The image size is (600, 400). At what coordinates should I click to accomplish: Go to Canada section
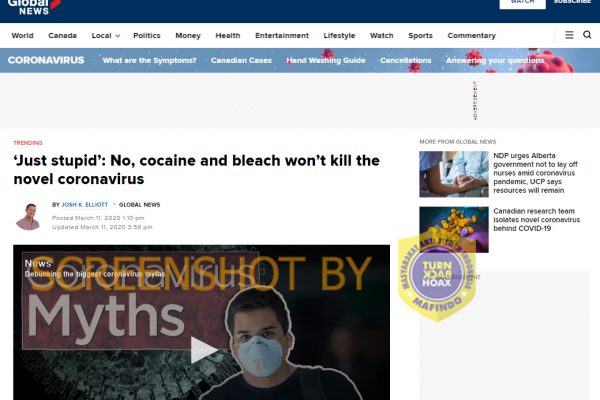(62, 36)
